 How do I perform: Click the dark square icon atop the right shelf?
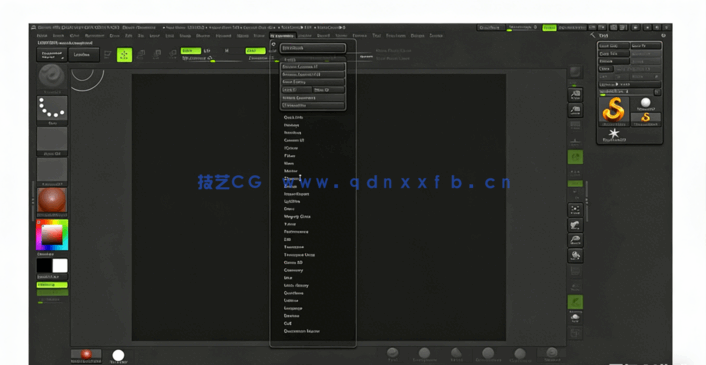(x=575, y=72)
